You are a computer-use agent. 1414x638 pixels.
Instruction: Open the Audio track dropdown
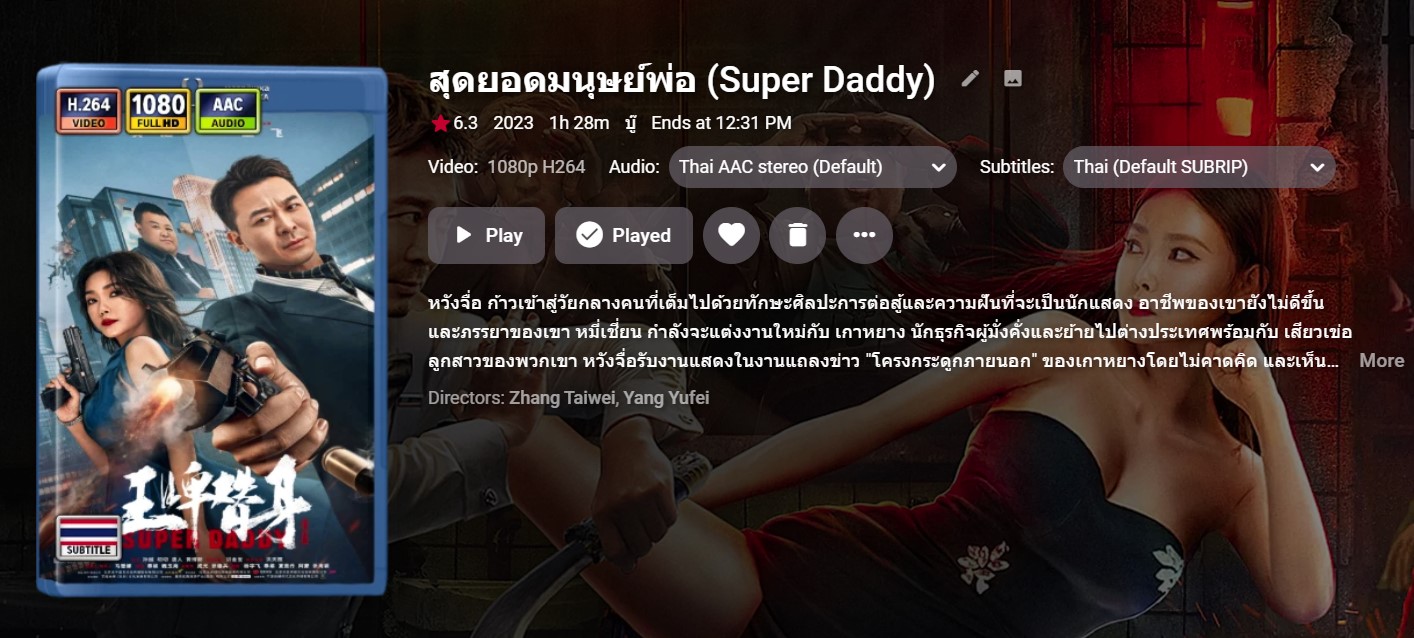tap(812, 167)
